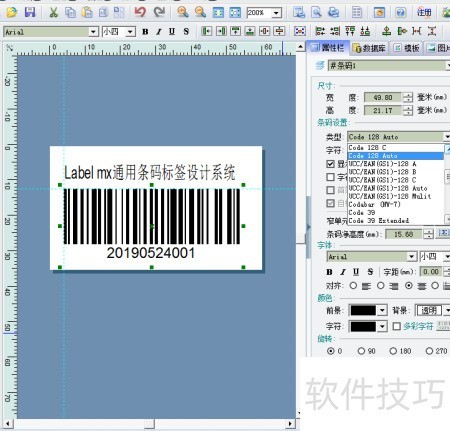
Task: Align objects to the right edge
Action: click(x=221, y=31)
